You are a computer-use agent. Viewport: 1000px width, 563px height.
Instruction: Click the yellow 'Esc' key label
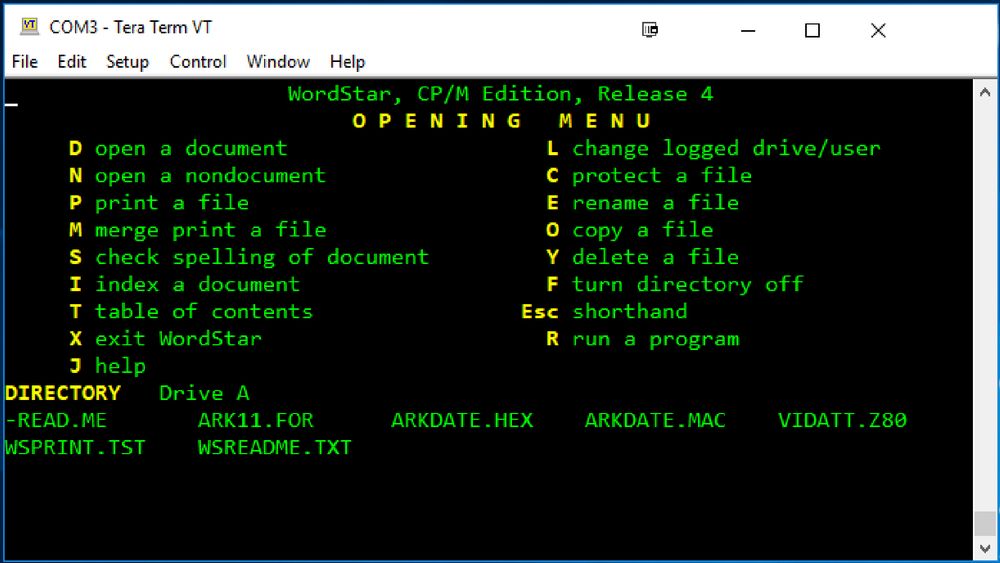point(540,312)
